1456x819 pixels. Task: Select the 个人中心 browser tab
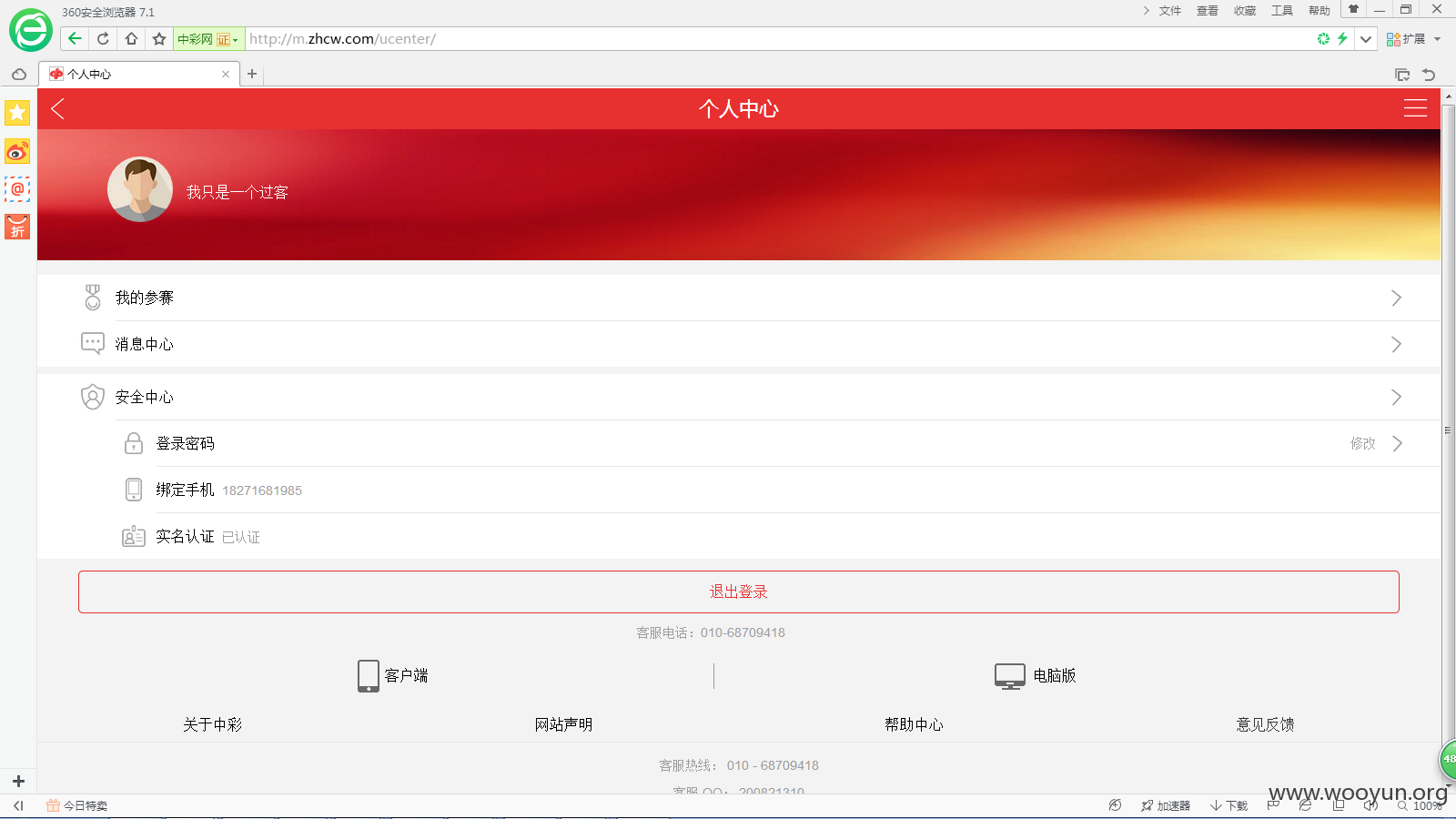tap(139, 75)
